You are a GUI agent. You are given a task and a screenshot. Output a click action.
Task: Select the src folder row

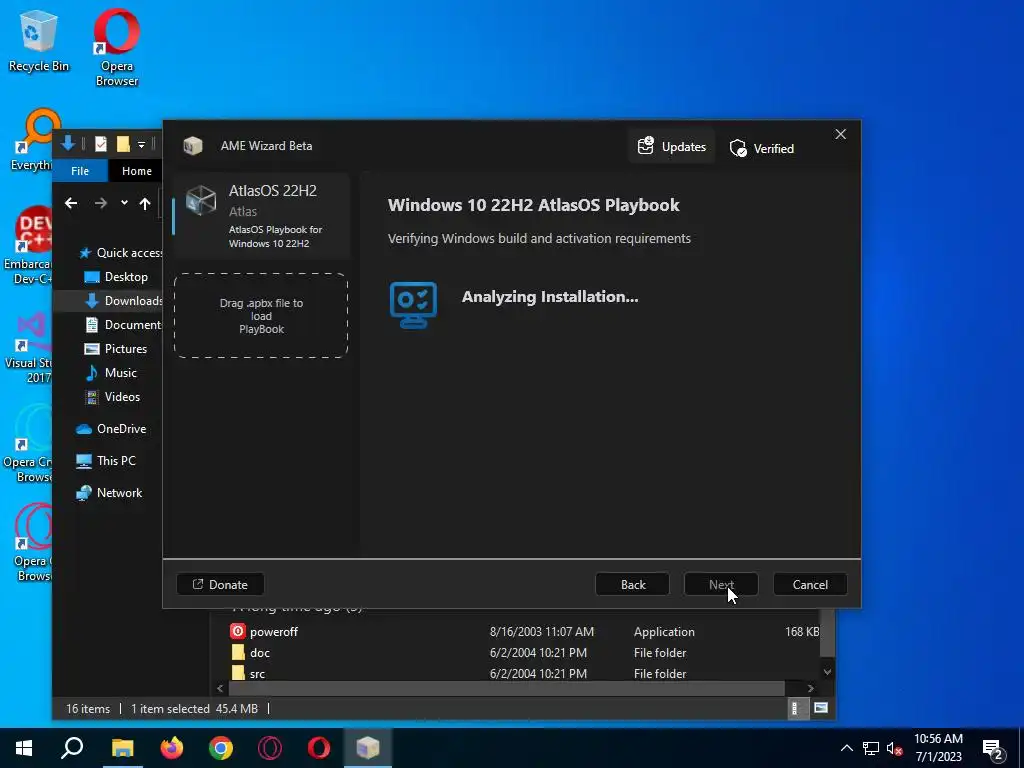click(524, 673)
